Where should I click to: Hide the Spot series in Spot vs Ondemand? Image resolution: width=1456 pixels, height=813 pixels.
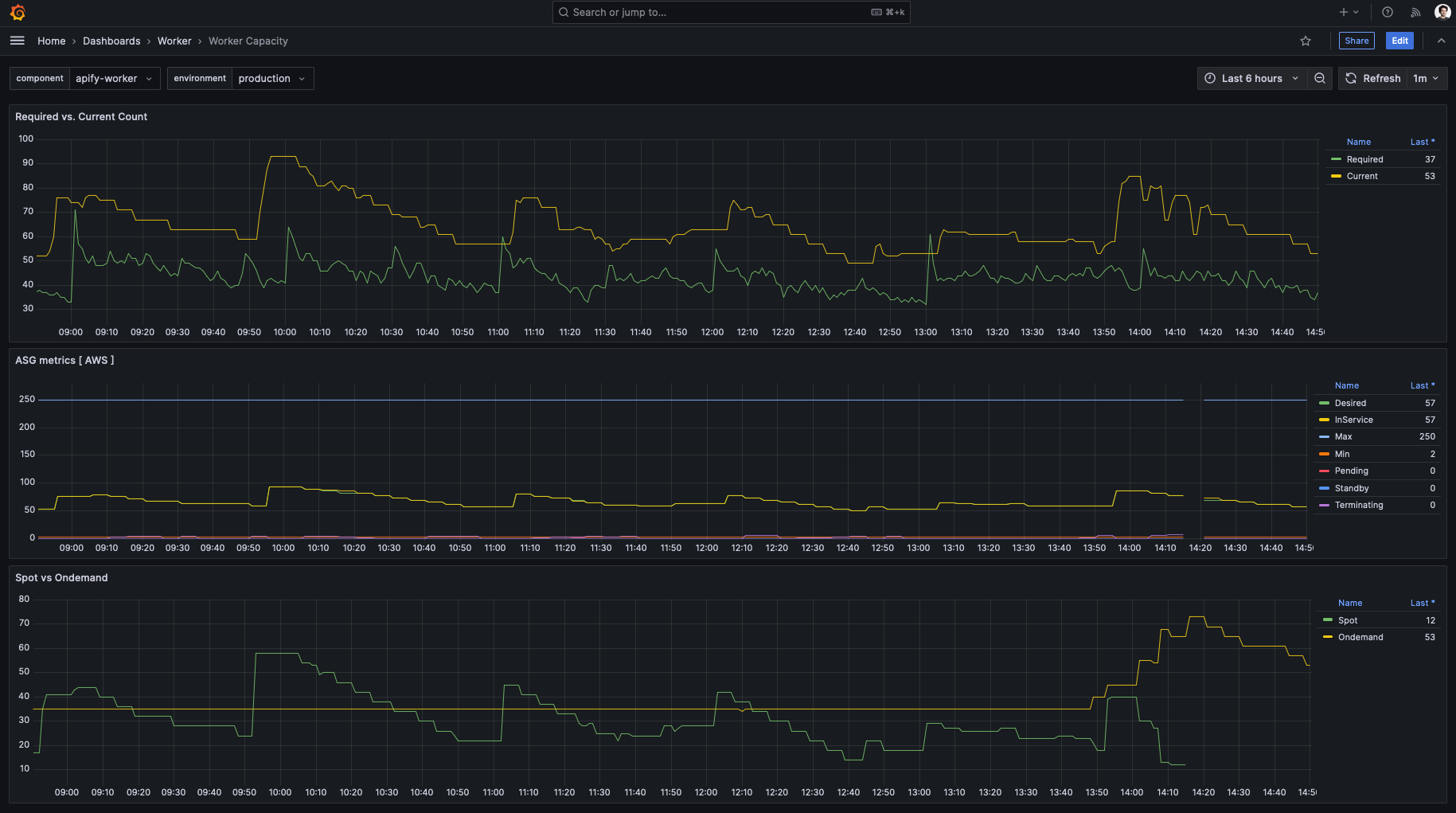tap(1347, 620)
